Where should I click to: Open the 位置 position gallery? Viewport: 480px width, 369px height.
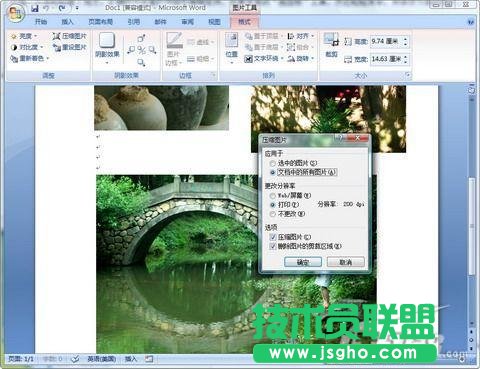pos(231,49)
